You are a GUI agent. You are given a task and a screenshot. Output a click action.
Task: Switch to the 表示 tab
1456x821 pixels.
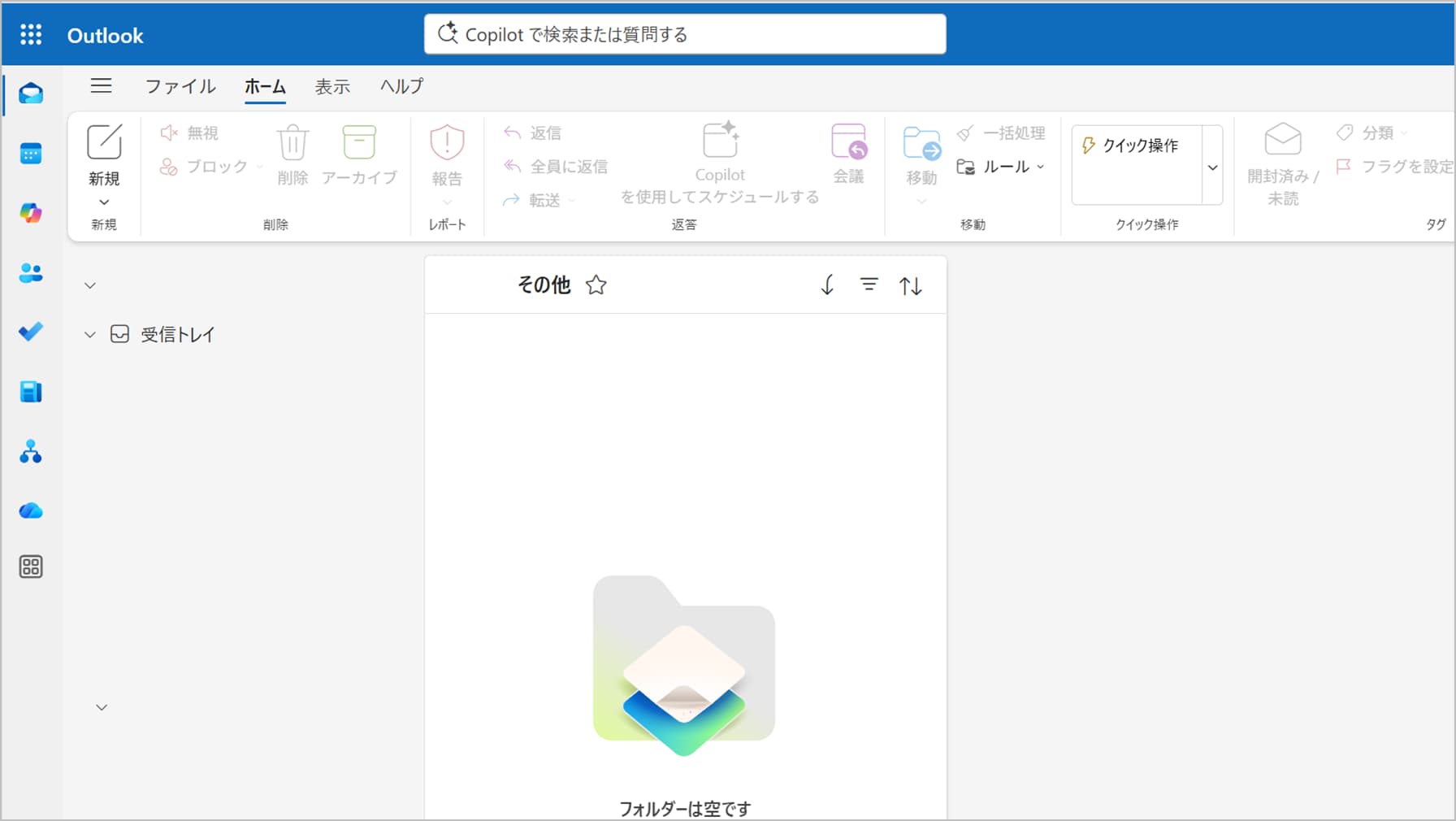332,86
